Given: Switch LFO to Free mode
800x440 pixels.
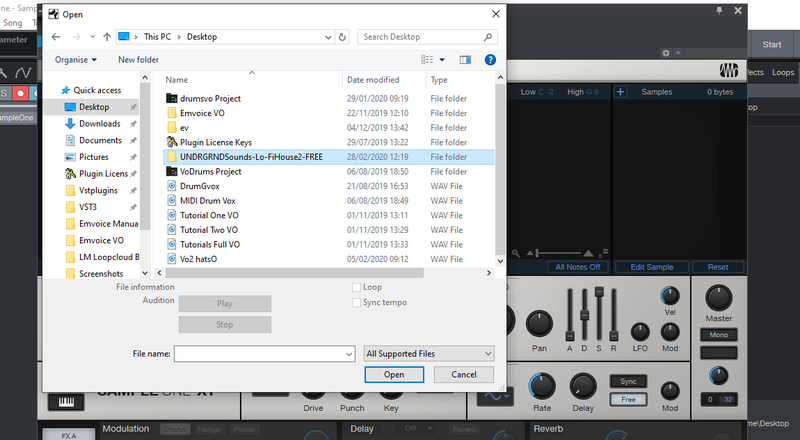Looking at the screenshot, I should 628,400.
